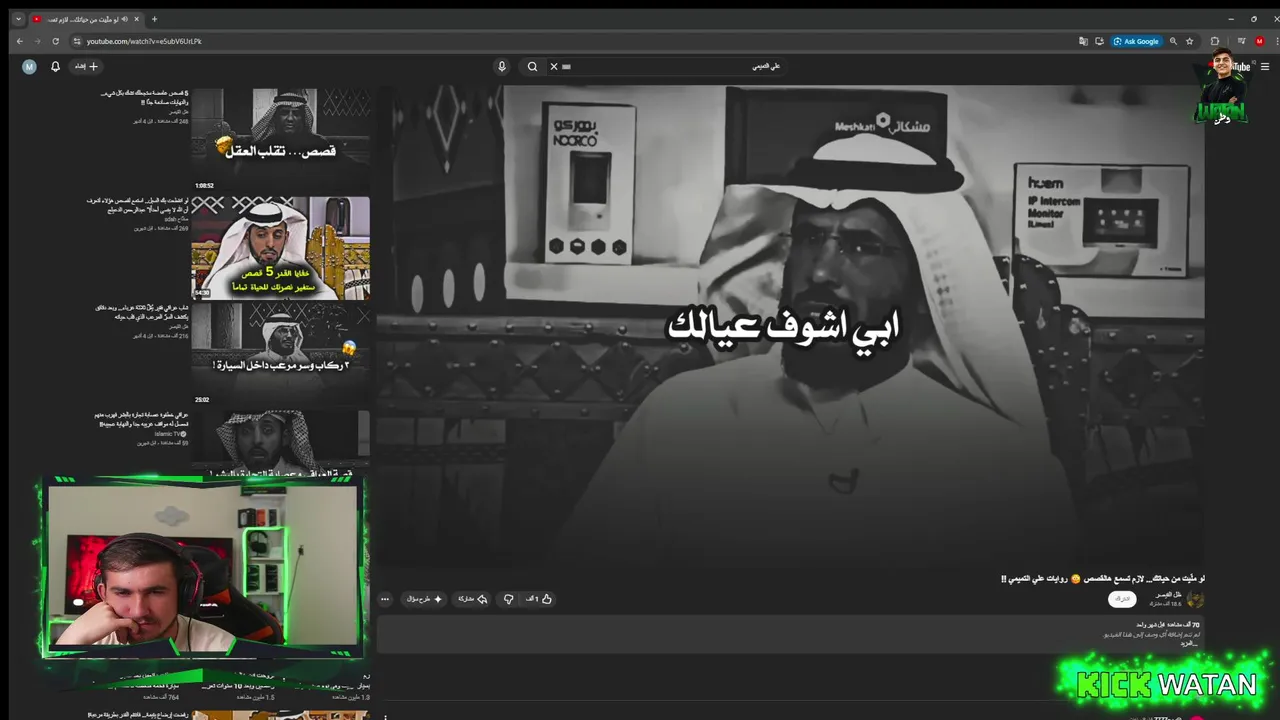1280x720 pixels.
Task: Like the video with thumbs up
Action: coord(539,599)
